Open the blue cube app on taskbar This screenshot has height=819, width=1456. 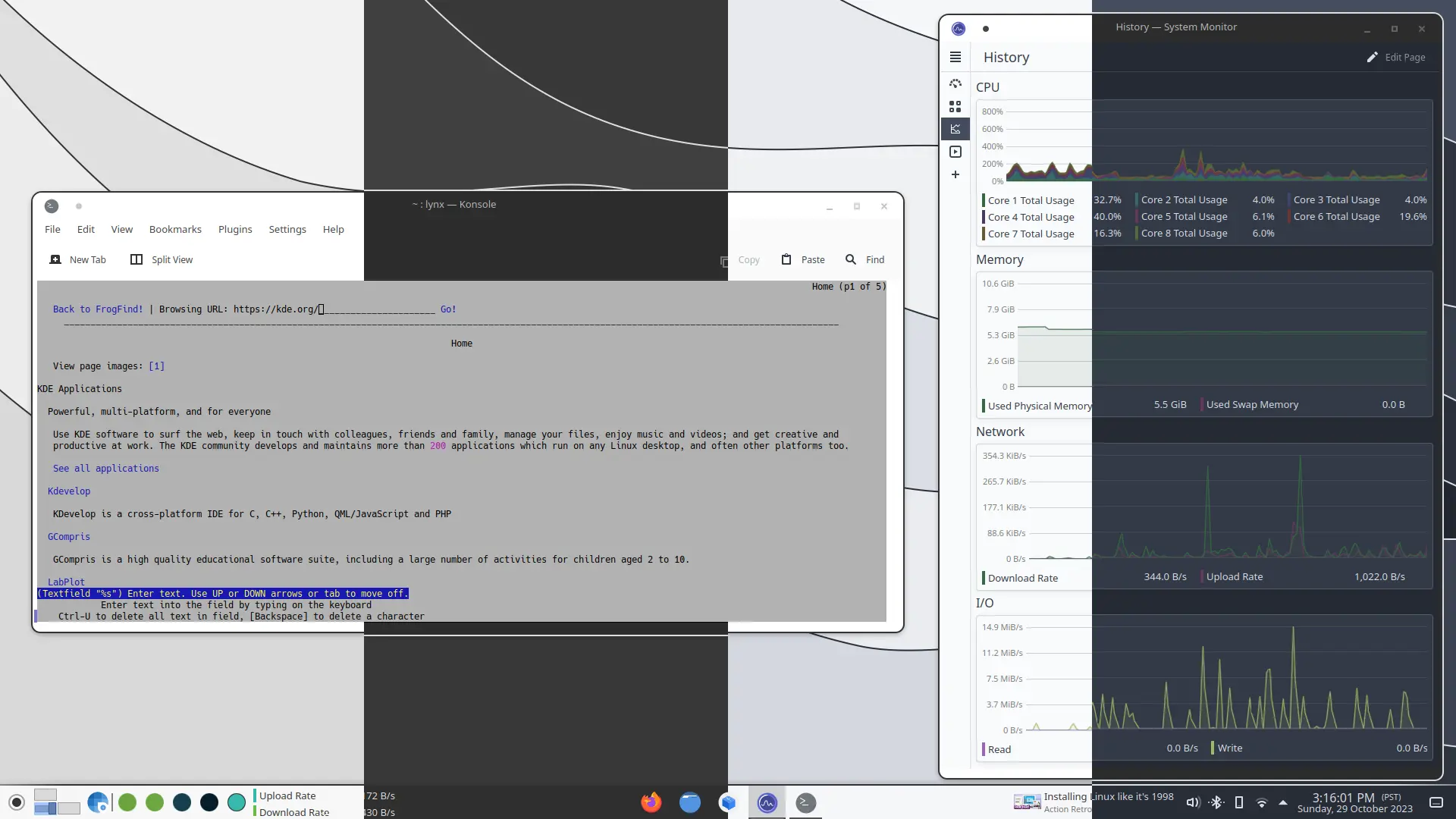(x=728, y=802)
